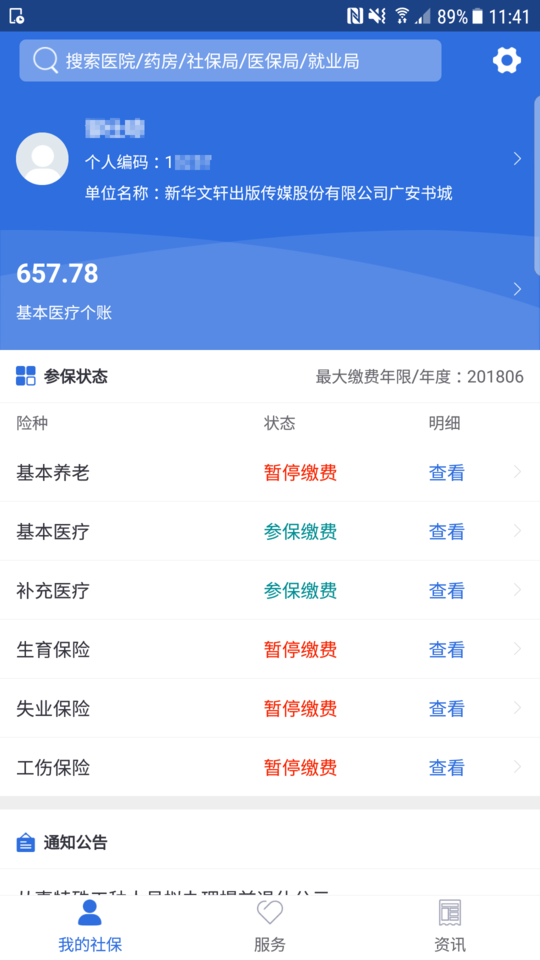Tap the 基本医疗个账 label

click(x=64, y=313)
